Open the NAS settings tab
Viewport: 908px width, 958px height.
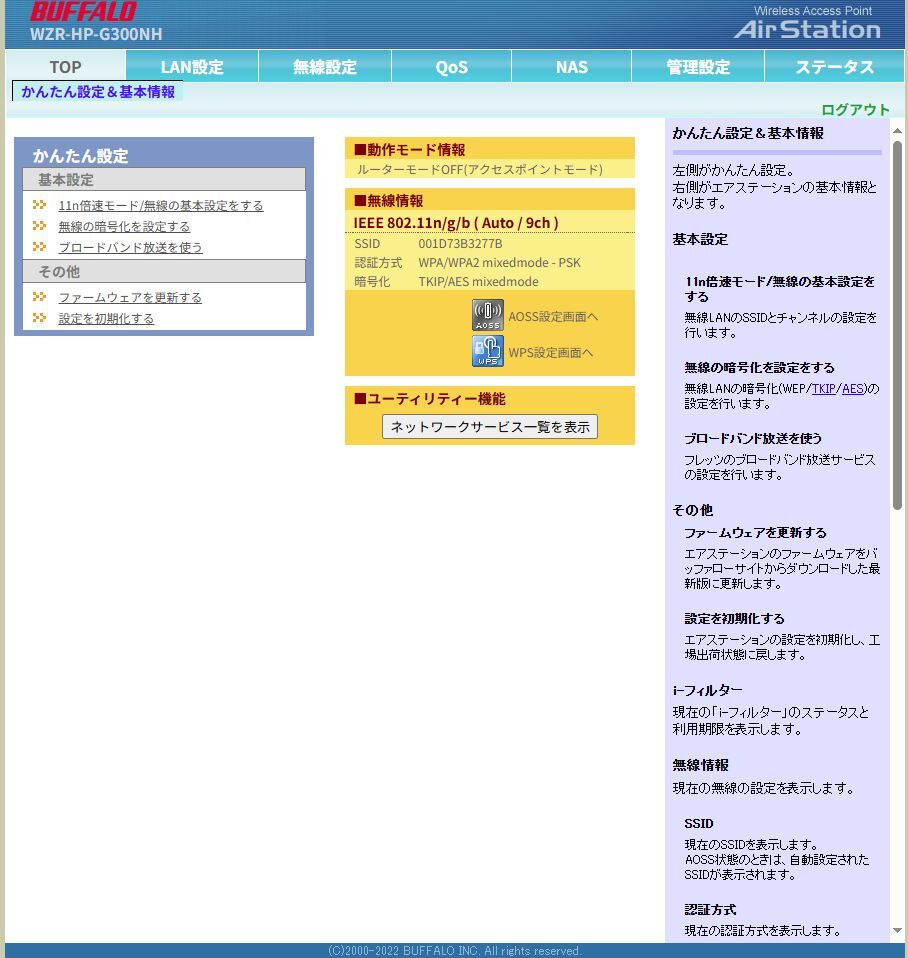point(571,66)
